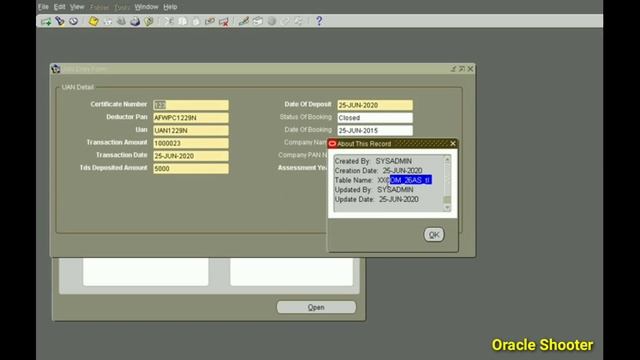Click the scrollbar thumb in About This Record

447,200
